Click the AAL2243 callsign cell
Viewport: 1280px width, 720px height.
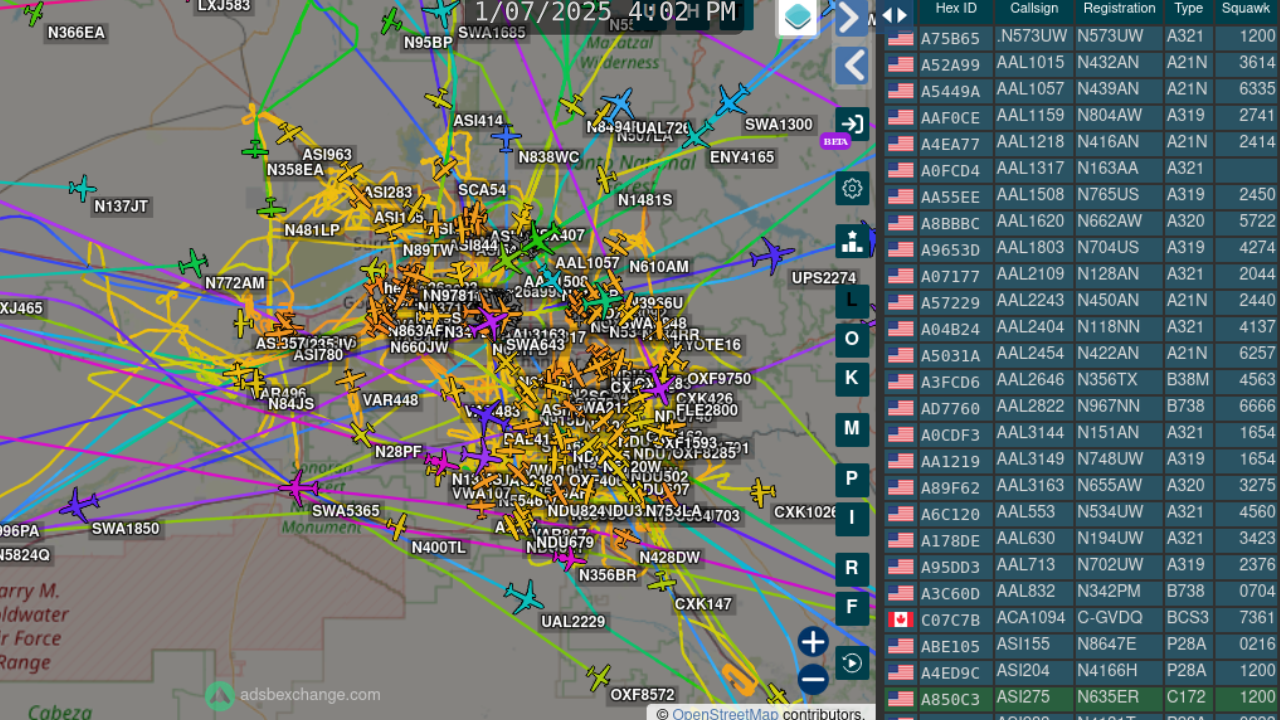(1034, 301)
